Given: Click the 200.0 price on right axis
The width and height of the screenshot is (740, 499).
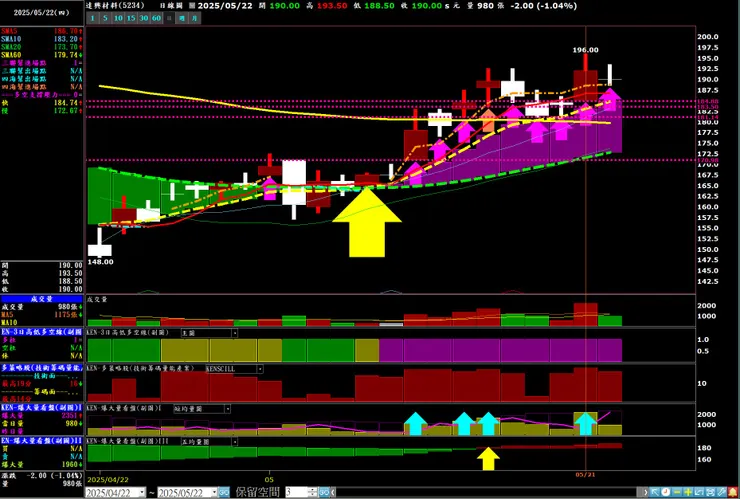Looking at the screenshot, I should pyautogui.click(x=710, y=37).
